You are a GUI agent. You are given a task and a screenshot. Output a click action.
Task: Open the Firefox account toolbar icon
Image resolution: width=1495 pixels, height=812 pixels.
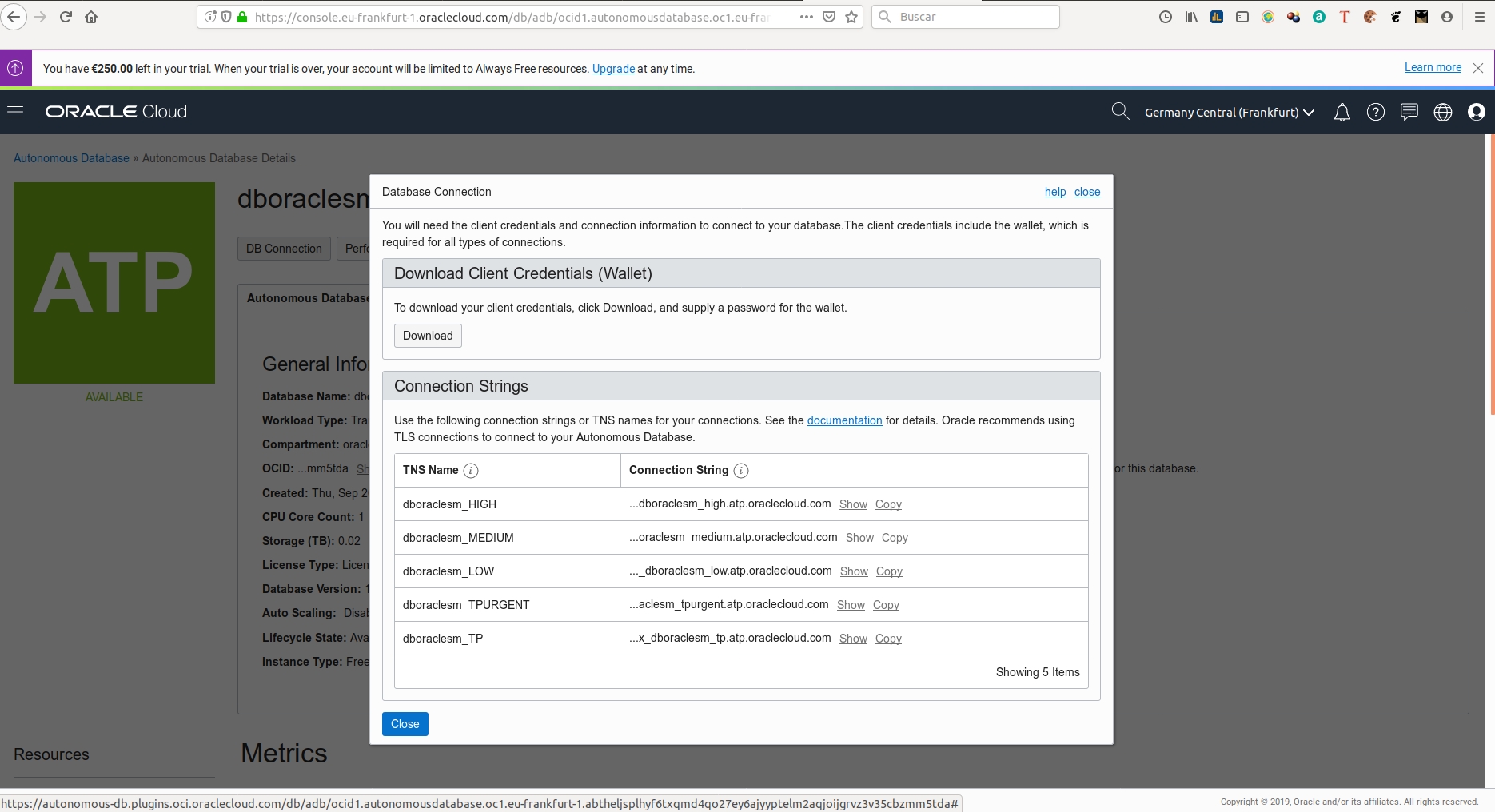[1447, 17]
